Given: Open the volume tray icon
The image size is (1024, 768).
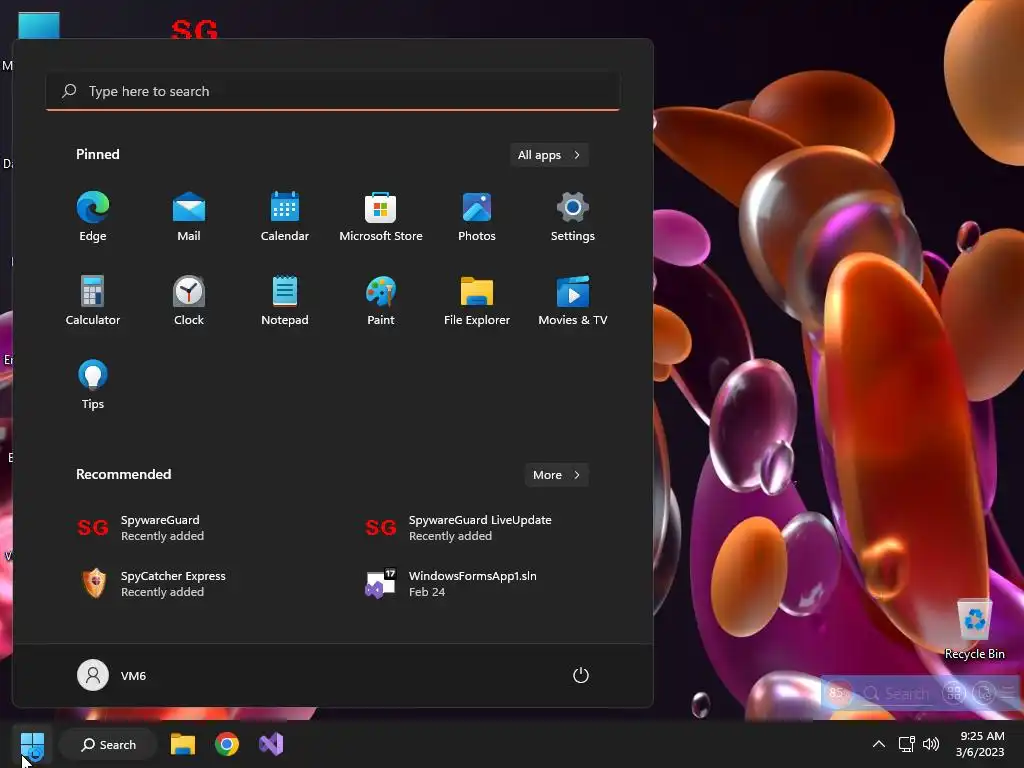Looking at the screenshot, I should tap(931, 744).
